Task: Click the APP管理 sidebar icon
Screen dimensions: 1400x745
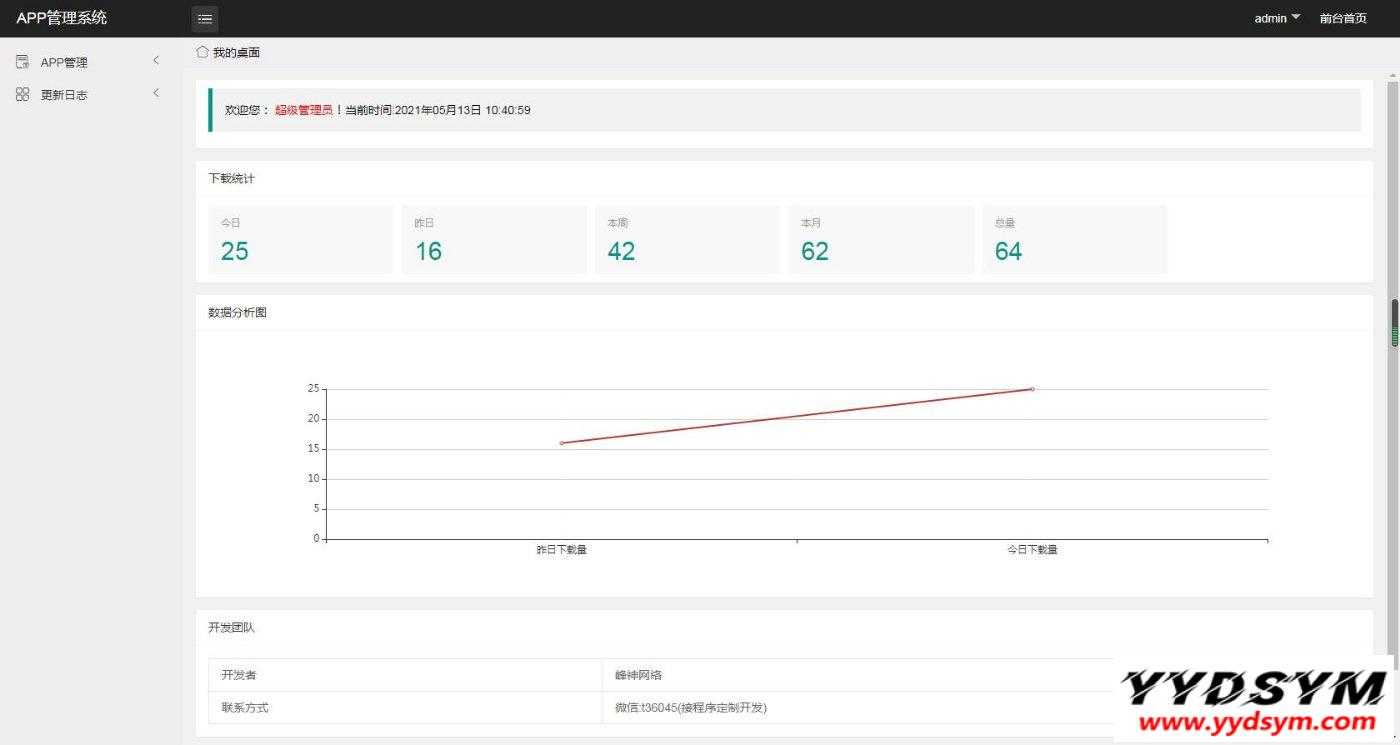Action: click(x=22, y=62)
